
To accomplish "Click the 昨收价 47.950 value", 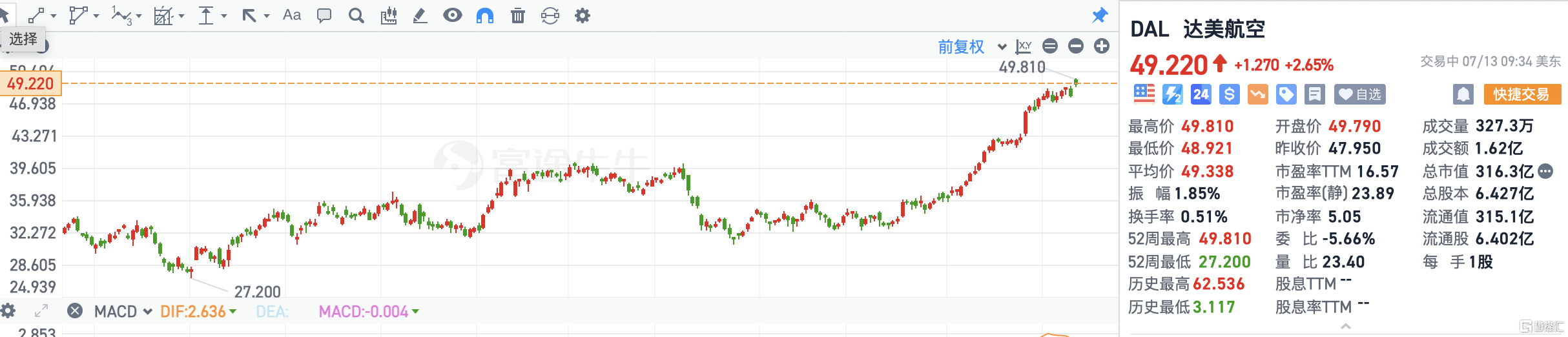I will pos(1354,148).
